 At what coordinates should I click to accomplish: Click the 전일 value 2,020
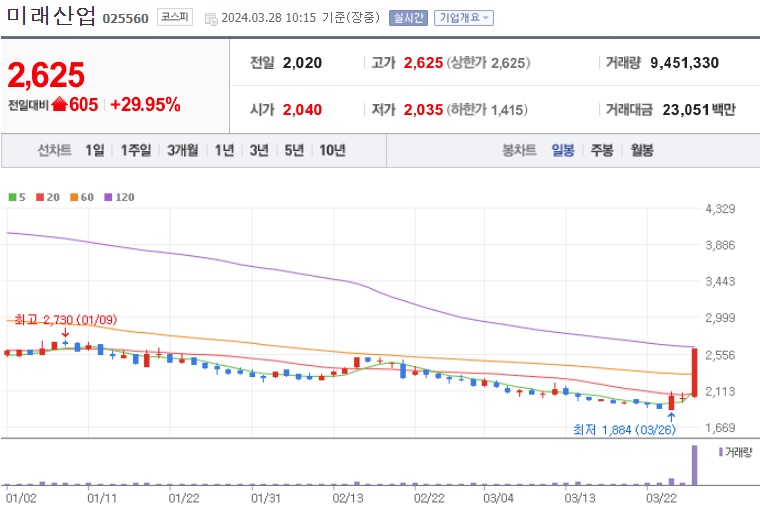(x=302, y=63)
